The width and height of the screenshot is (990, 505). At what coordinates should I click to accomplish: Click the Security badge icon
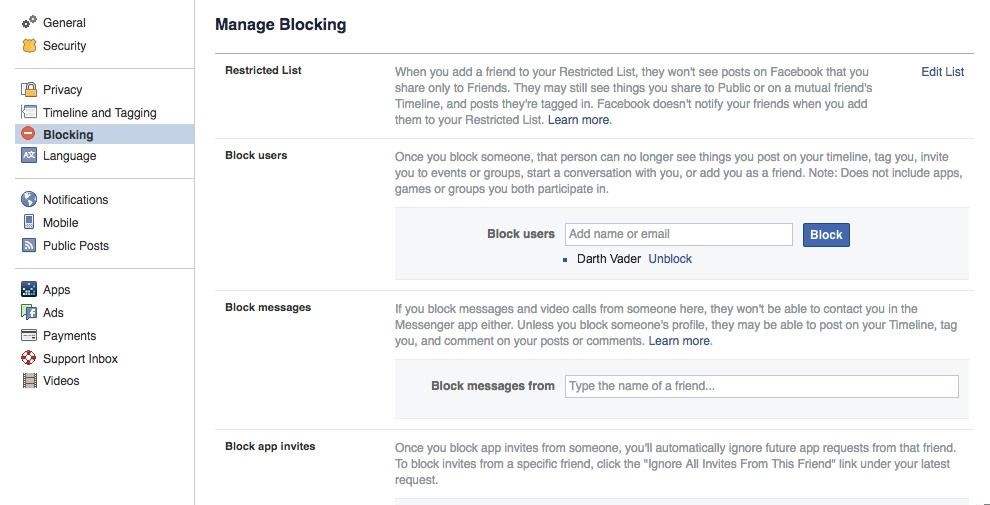pos(29,45)
